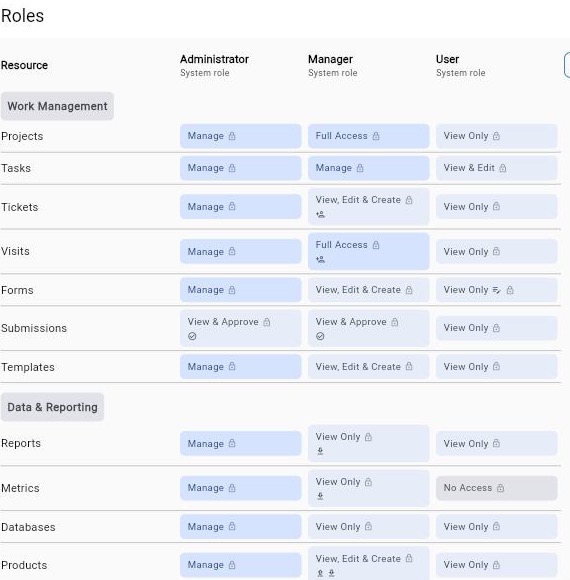This screenshot has height=580, width=570.
Task: Open Administrator Manage cell for Products
Action: tap(241, 565)
